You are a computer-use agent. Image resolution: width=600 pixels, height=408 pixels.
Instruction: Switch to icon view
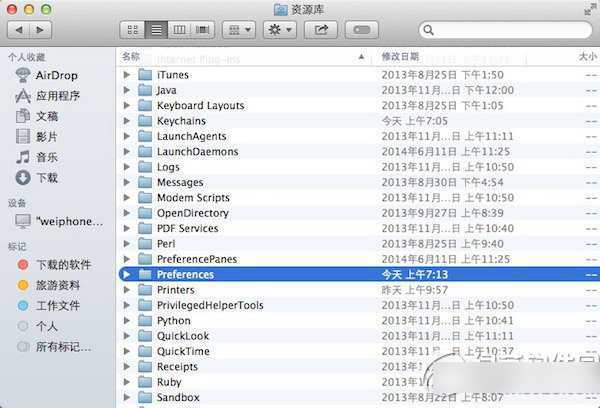(132, 30)
